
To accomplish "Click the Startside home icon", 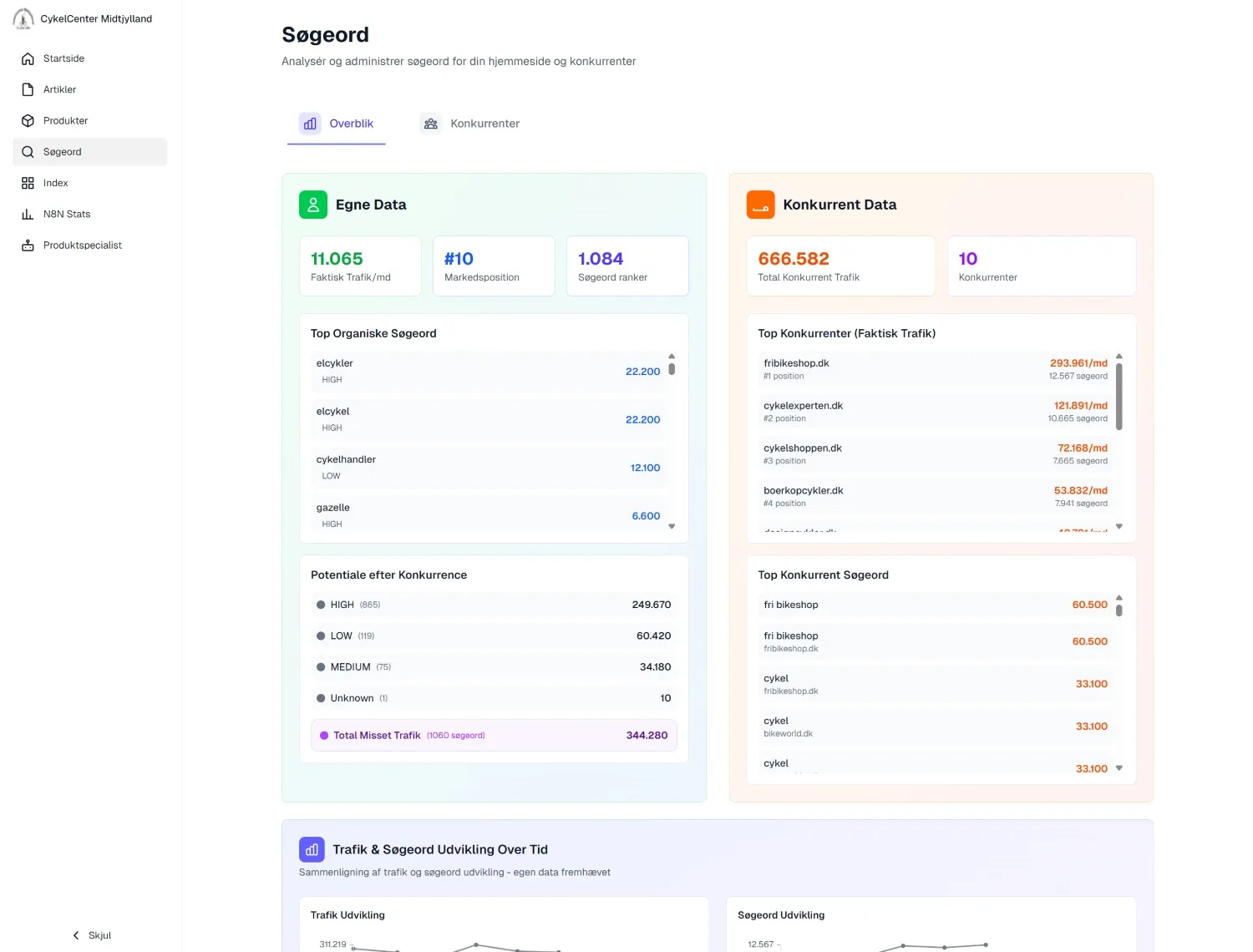I will pyautogui.click(x=28, y=58).
